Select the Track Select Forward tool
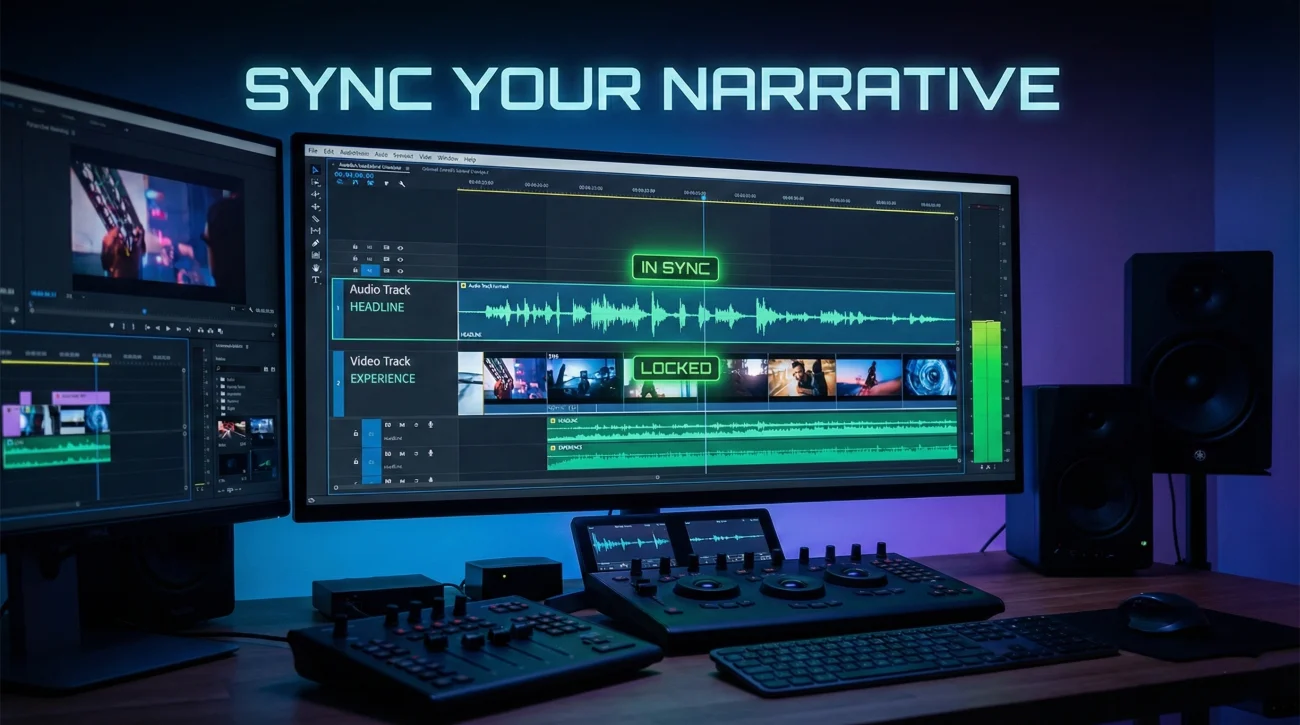 point(315,182)
